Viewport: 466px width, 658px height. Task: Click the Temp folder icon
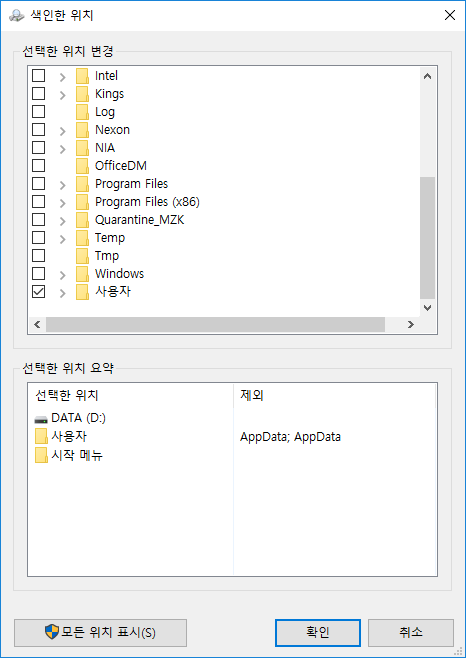point(82,238)
